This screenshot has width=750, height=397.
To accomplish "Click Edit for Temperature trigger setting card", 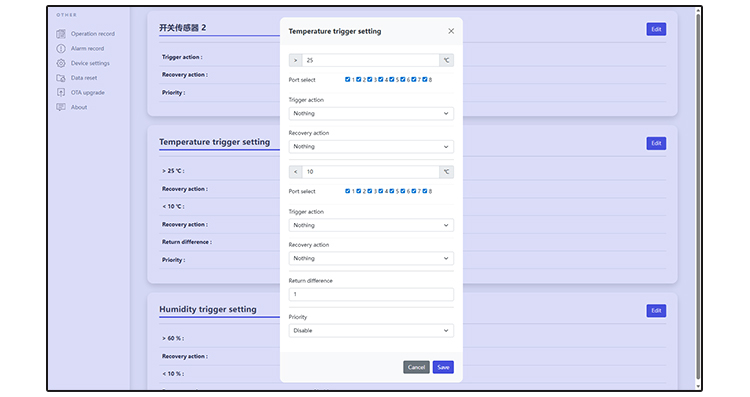I will 656,143.
